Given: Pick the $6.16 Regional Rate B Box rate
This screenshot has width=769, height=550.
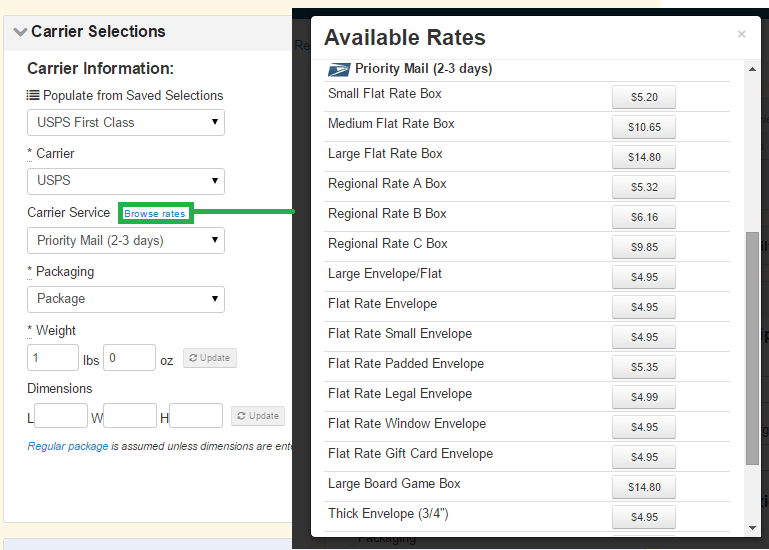Looking at the screenshot, I should pyautogui.click(x=643, y=217).
